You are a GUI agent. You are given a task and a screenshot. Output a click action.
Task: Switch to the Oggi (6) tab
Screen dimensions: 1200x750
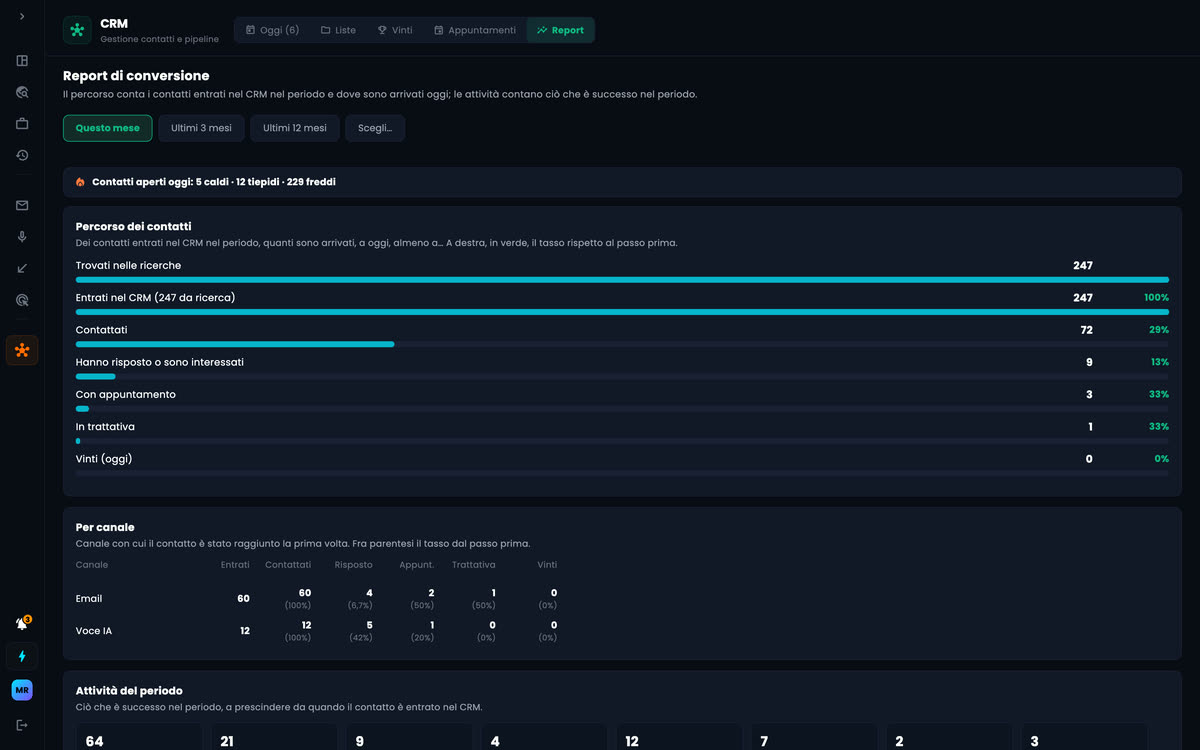click(272, 30)
